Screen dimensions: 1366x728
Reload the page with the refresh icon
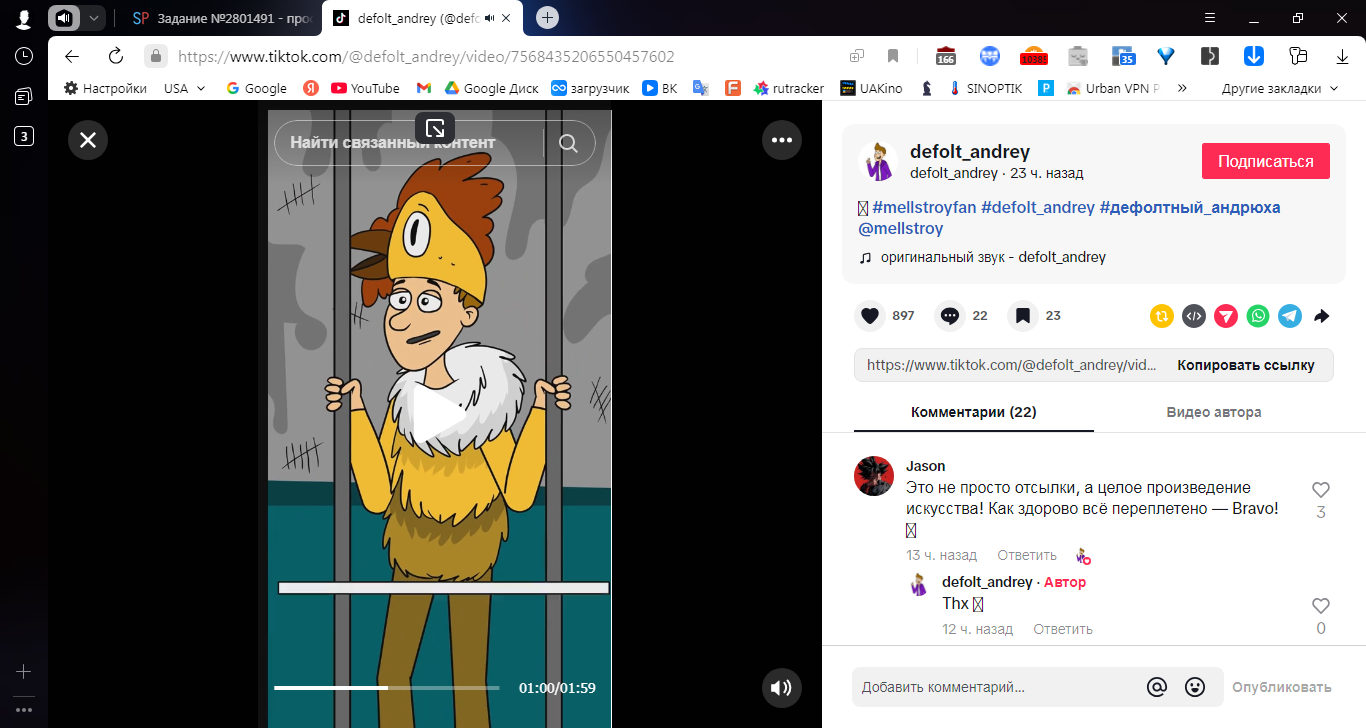116,56
